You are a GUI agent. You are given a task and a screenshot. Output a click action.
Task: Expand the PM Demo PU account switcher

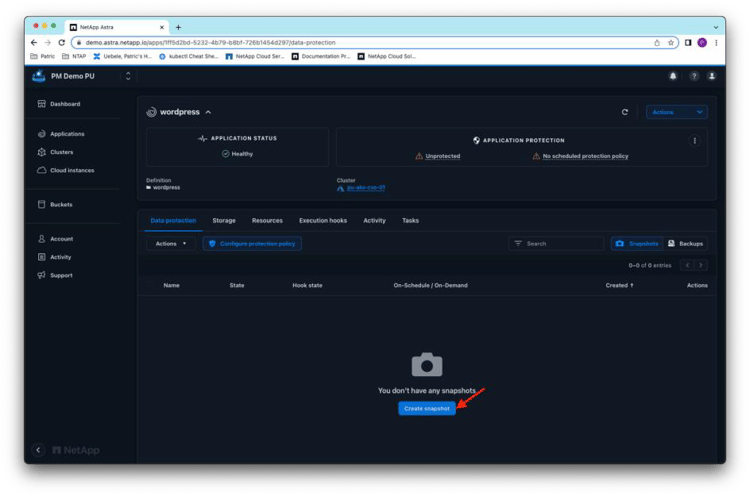point(128,76)
